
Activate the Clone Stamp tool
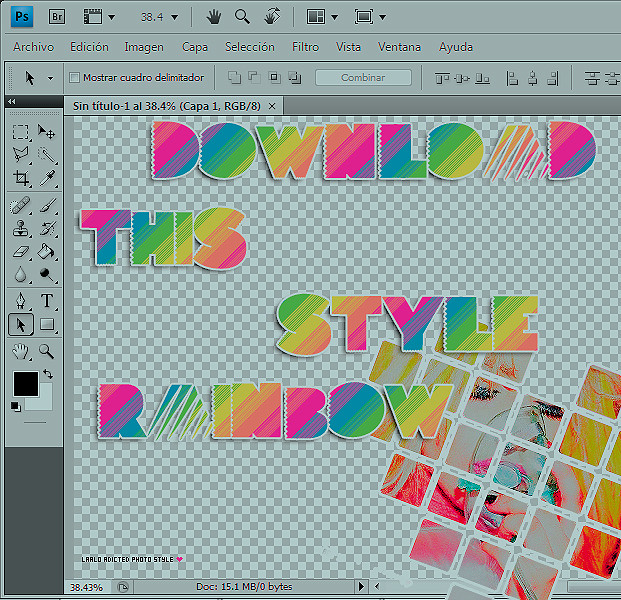(x=21, y=228)
